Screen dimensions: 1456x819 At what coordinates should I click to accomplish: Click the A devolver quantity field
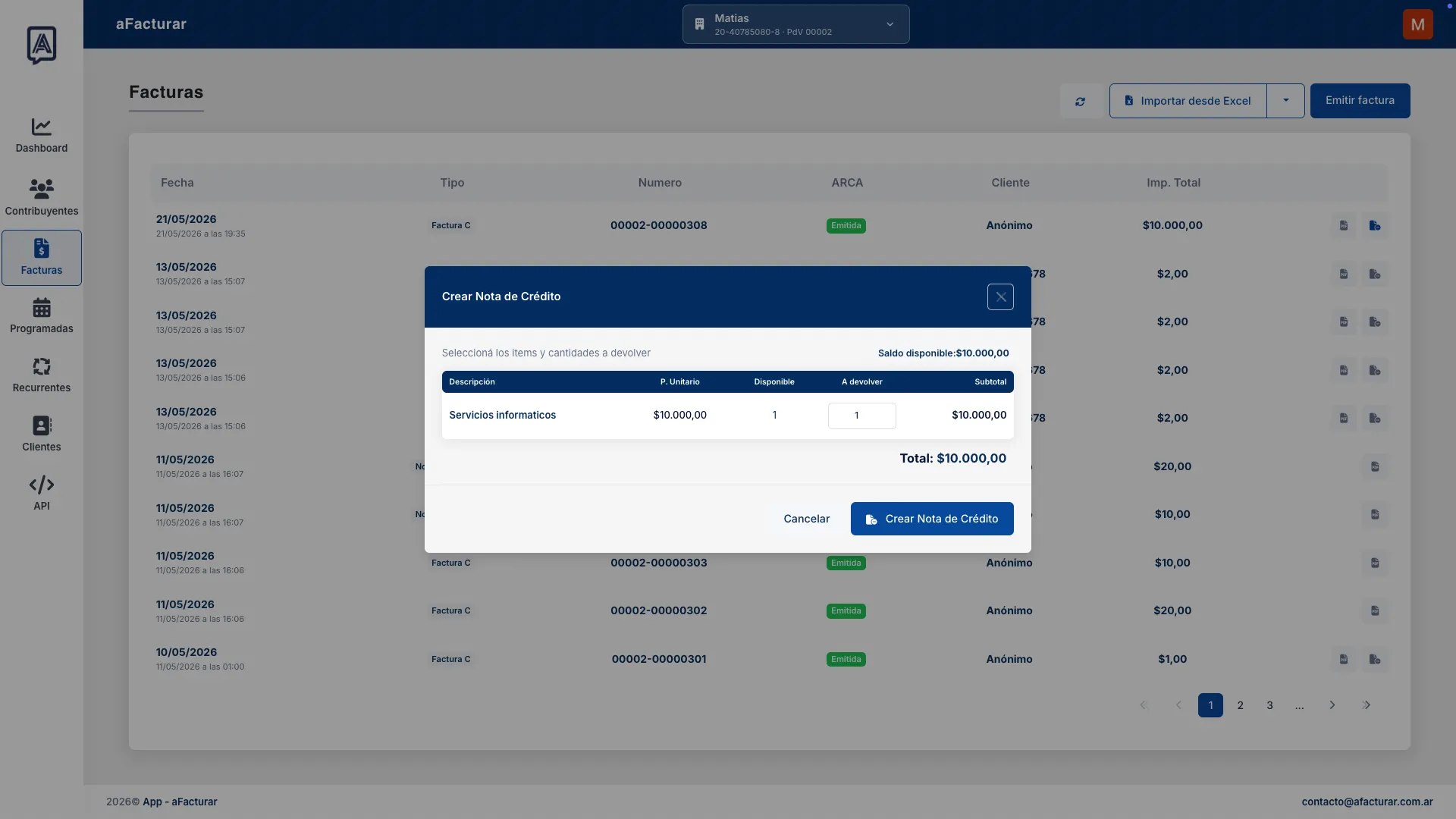(861, 416)
